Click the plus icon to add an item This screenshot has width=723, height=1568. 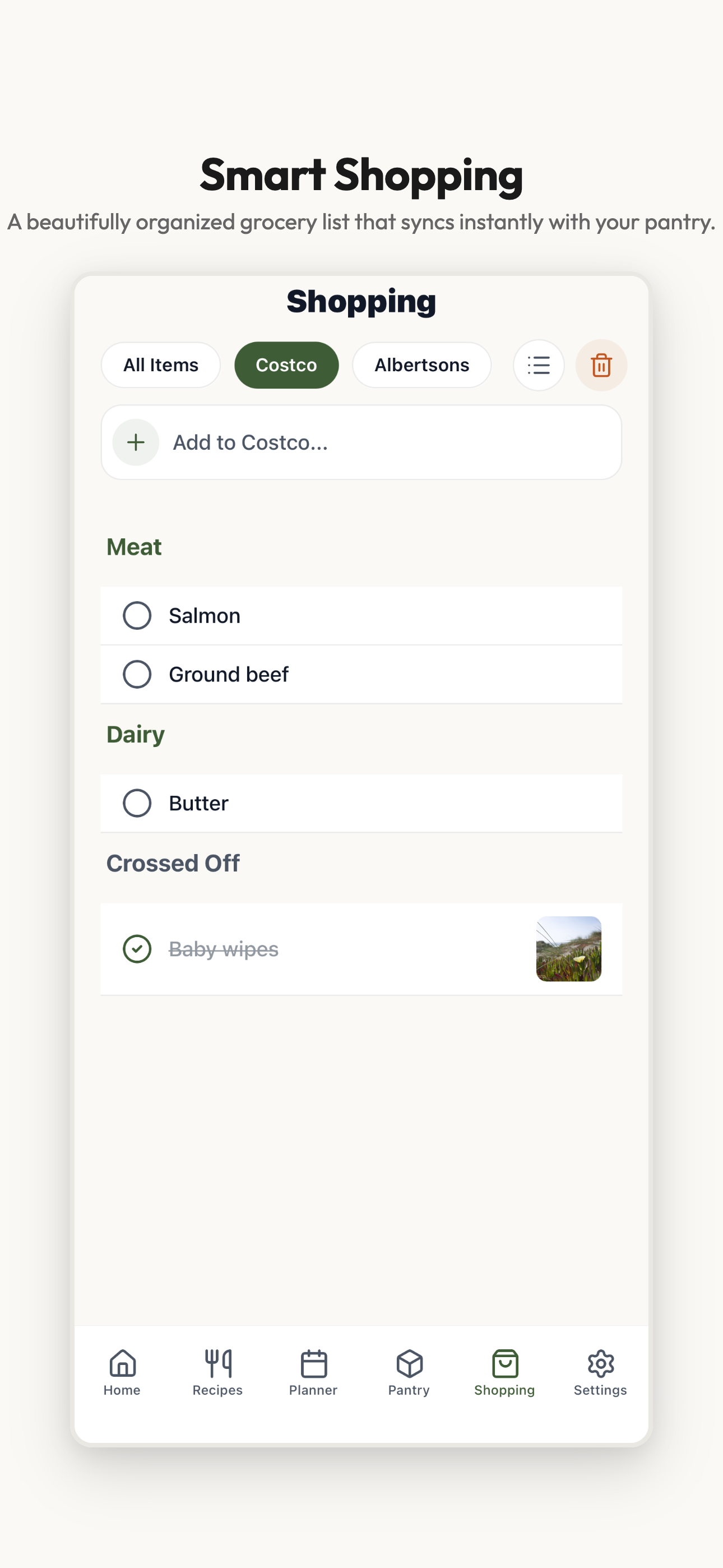click(x=135, y=442)
